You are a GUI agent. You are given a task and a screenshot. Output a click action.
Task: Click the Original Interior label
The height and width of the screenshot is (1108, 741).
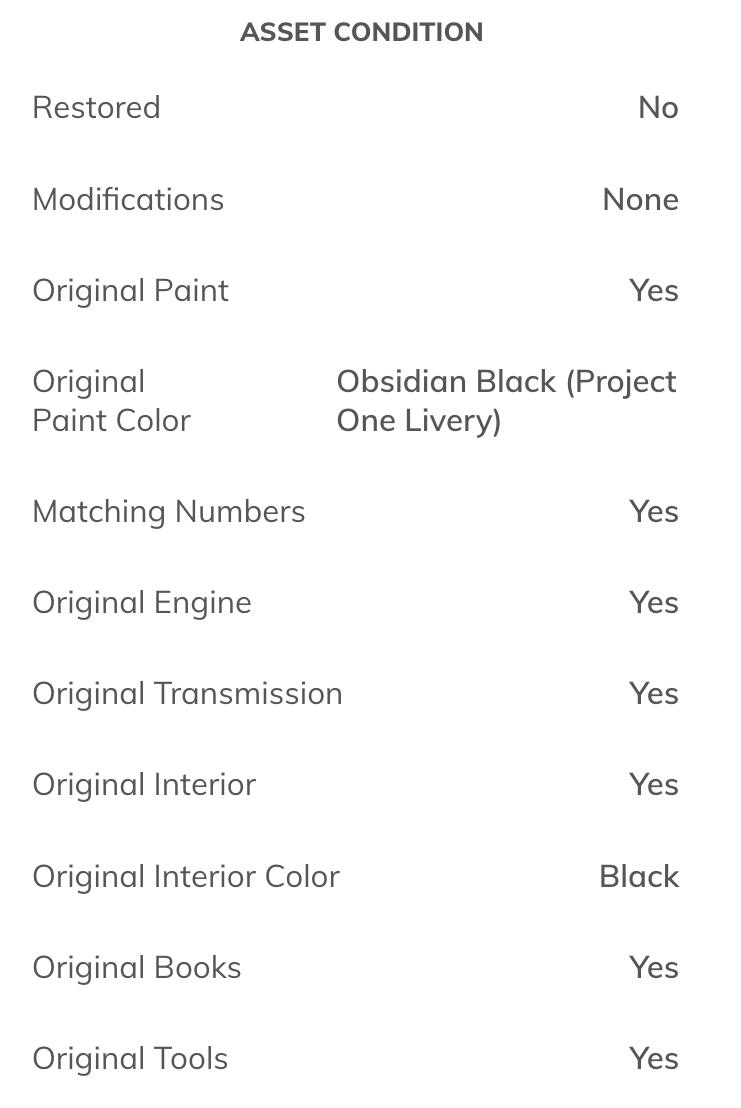coord(144,785)
